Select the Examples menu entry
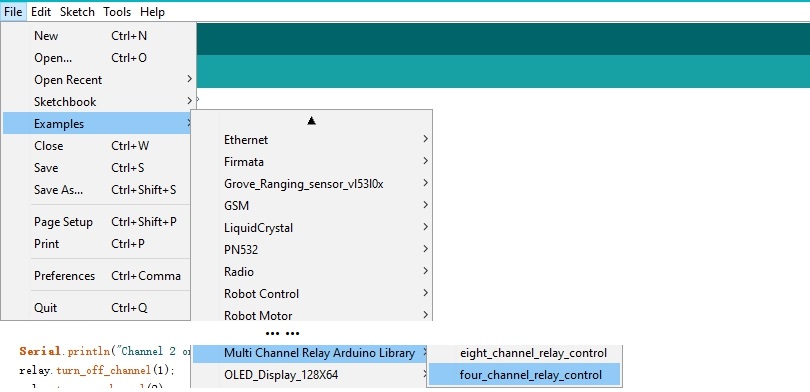810x392 pixels. click(x=97, y=124)
